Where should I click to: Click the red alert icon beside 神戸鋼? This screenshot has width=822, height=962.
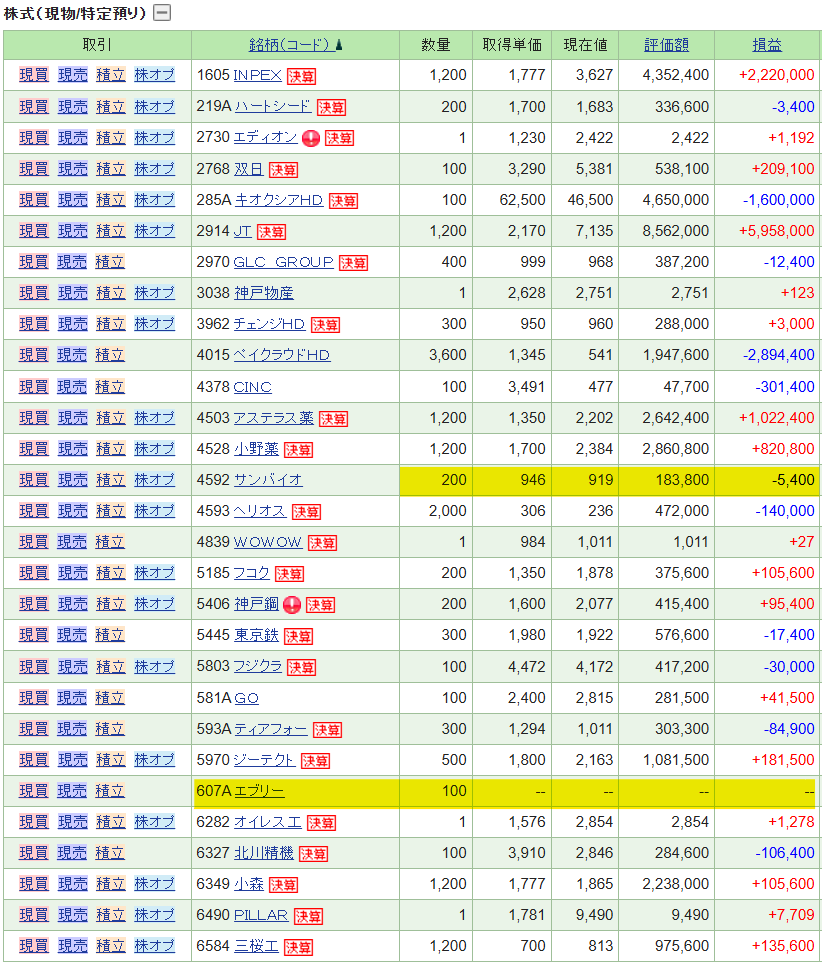[x=292, y=605]
